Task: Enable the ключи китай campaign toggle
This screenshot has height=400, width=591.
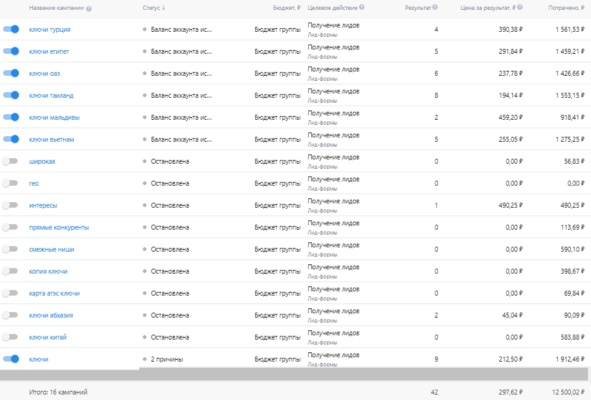Action: pyautogui.click(x=10, y=337)
